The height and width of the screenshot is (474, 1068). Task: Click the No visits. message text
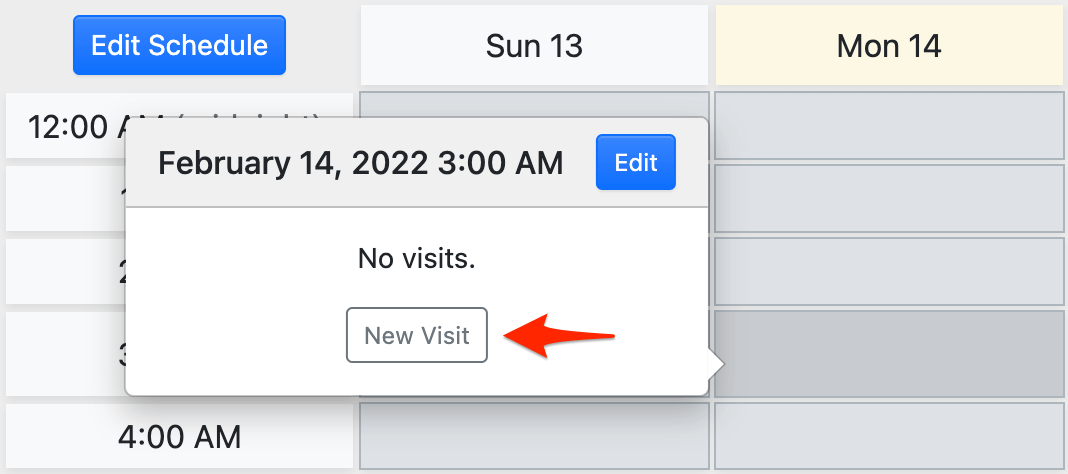click(x=416, y=260)
